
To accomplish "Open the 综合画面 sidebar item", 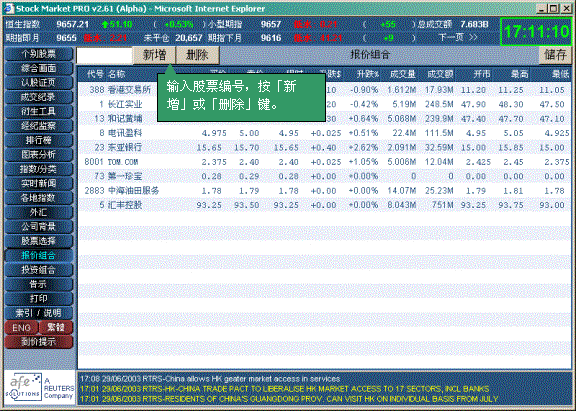I will coord(39,68).
